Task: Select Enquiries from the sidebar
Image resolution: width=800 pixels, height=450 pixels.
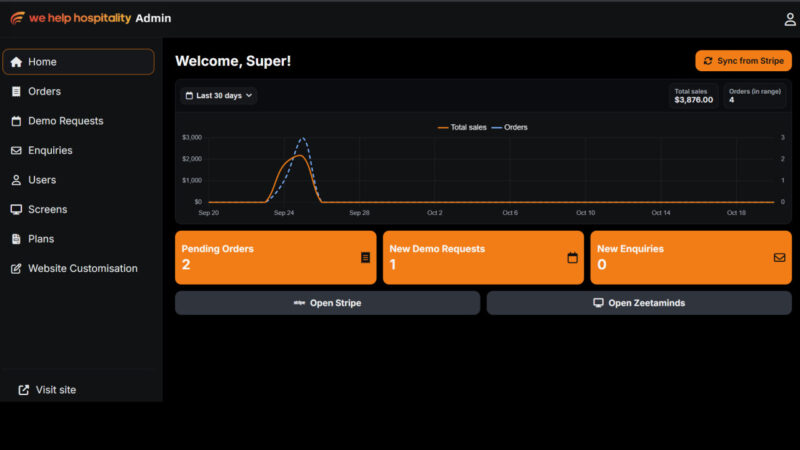Action: (50, 151)
